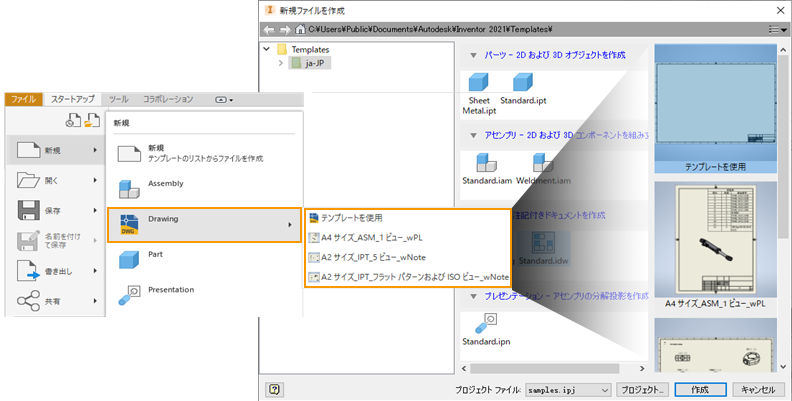Screen dimensions: 792x401
Task: Create a new Assembly
Action: [x=204, y=188]
